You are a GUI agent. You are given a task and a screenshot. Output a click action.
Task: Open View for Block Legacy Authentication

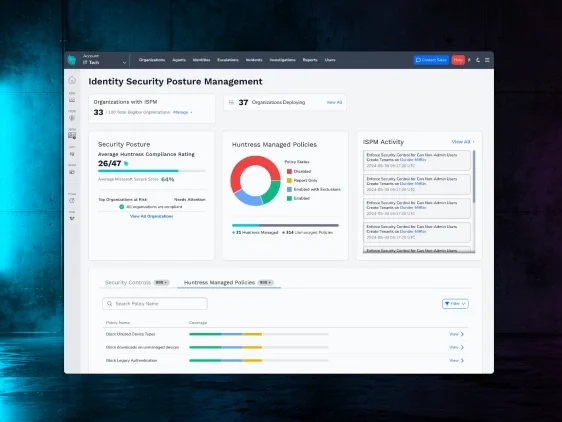pyautogui.click(x=456, y=361)
